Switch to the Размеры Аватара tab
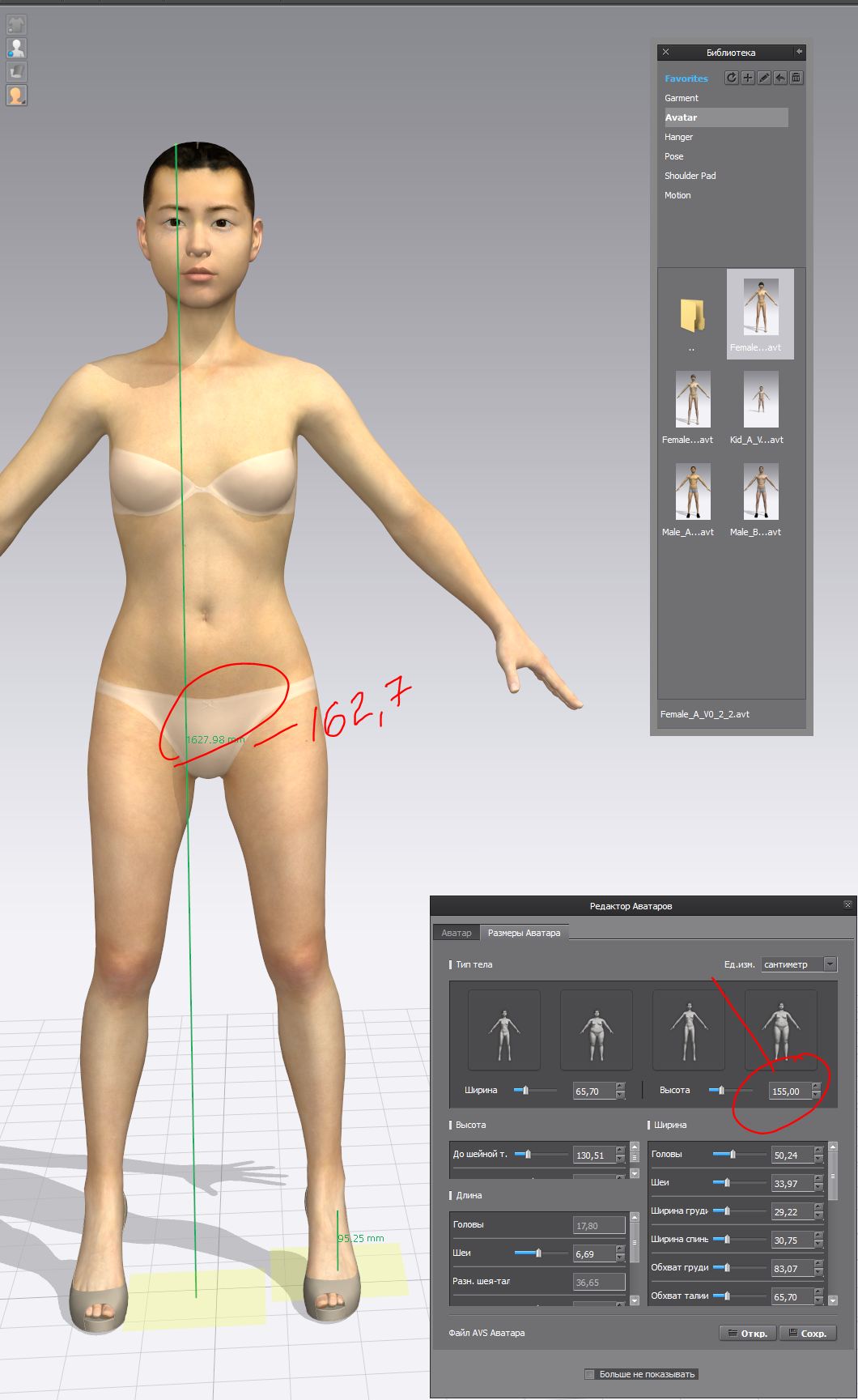The image size is (858, 1400). [524, 933]
